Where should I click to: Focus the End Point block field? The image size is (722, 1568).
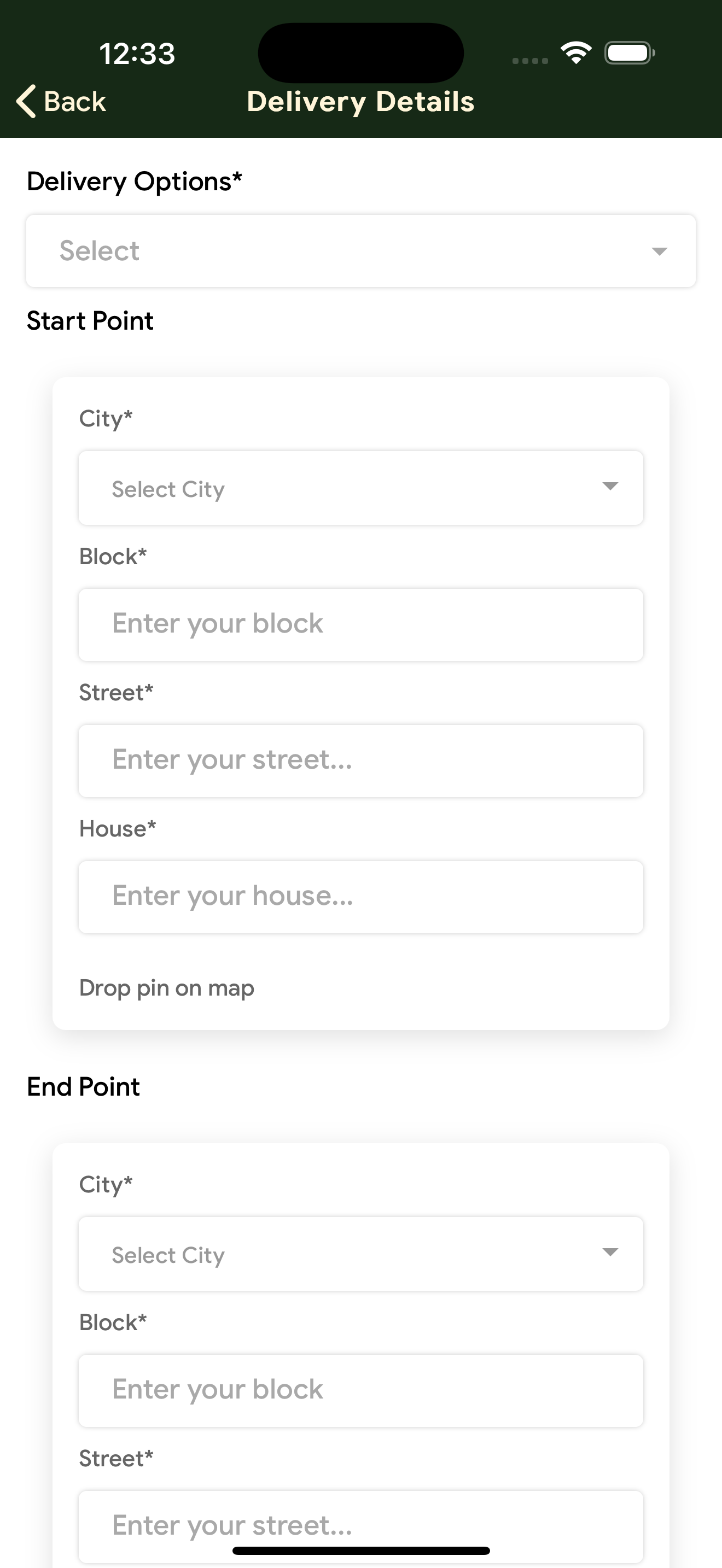click(360, 1390)
